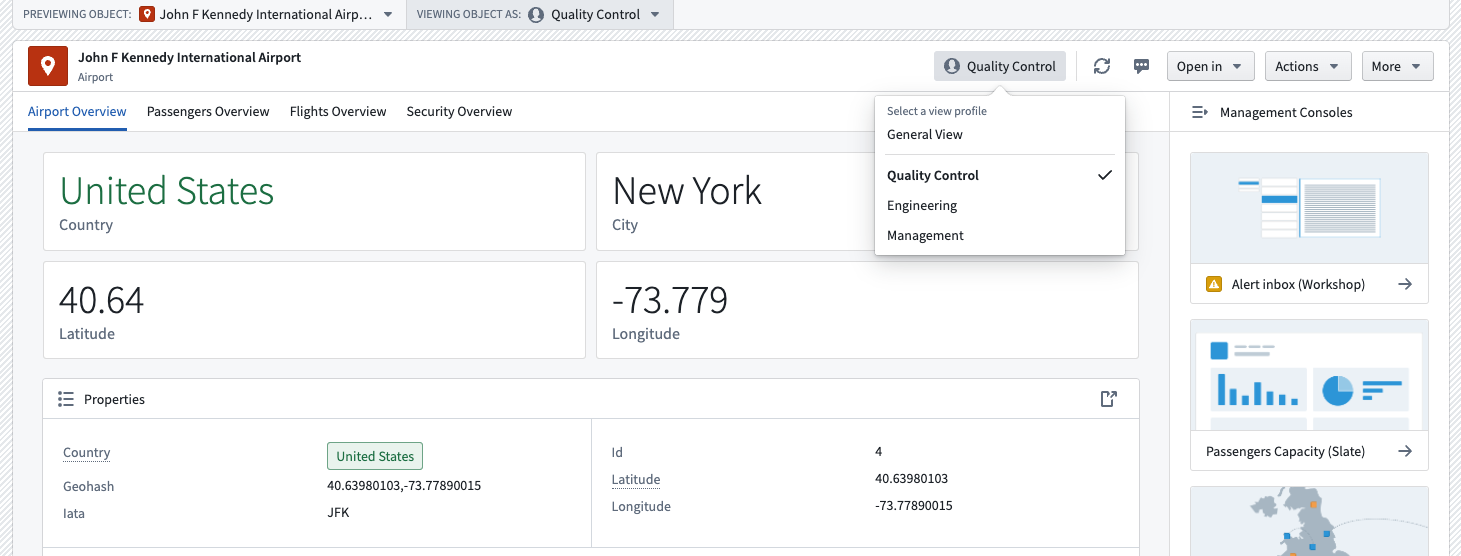Switch to the Passengers Overview tab
The image size is (1461, 556).
208,111
